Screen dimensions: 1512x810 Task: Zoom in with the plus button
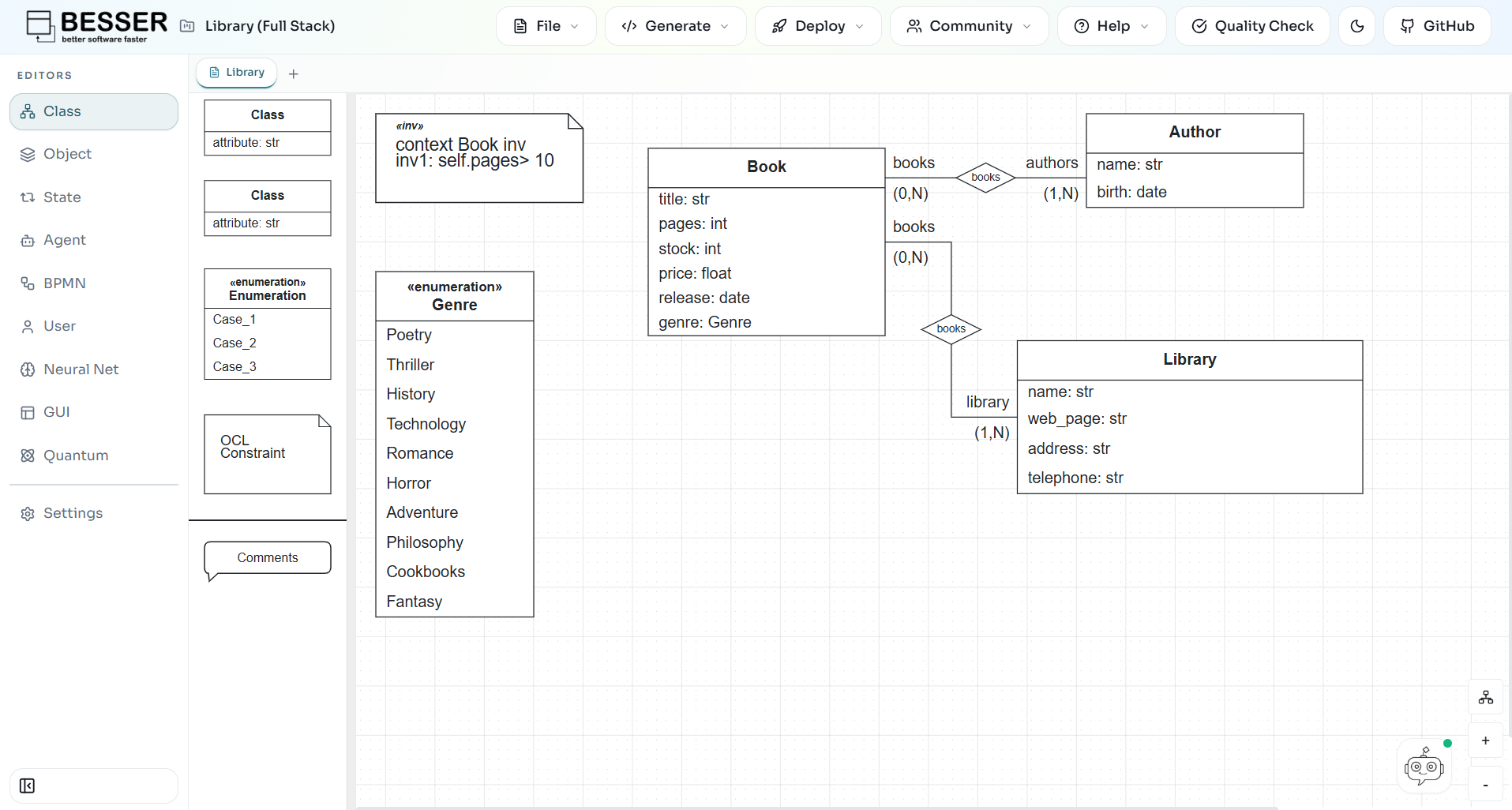[1486, 741]
